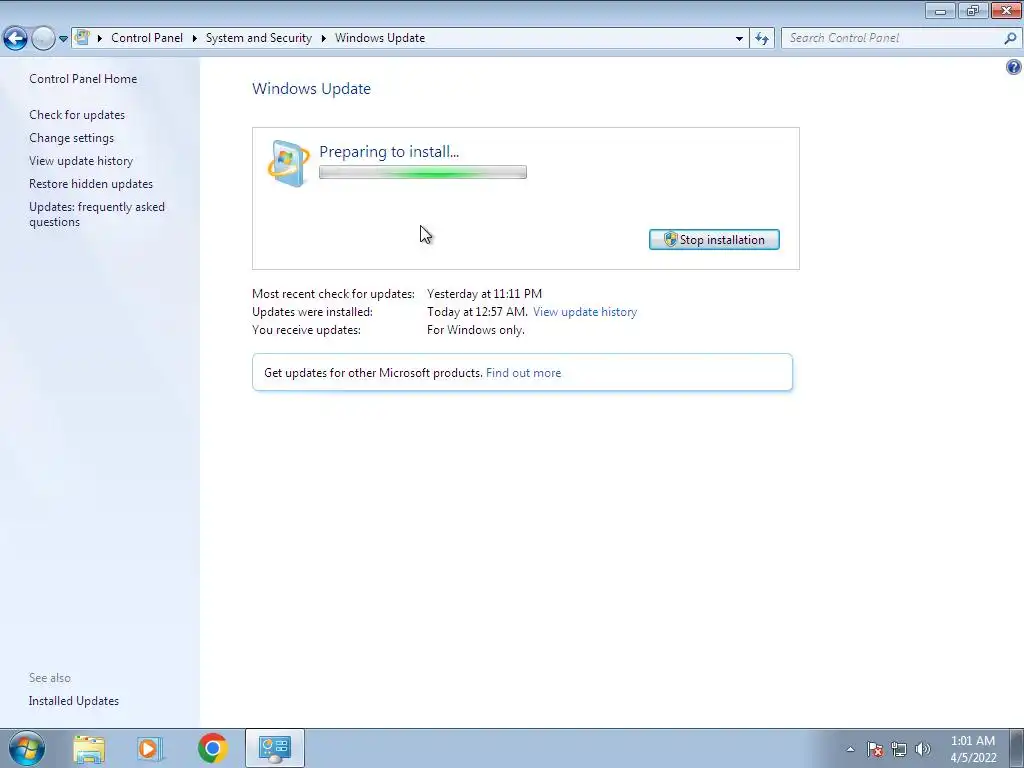This screenshot has width=1024, height=768.
Task: Click Check for updates
Action: [x=77, y=115]
